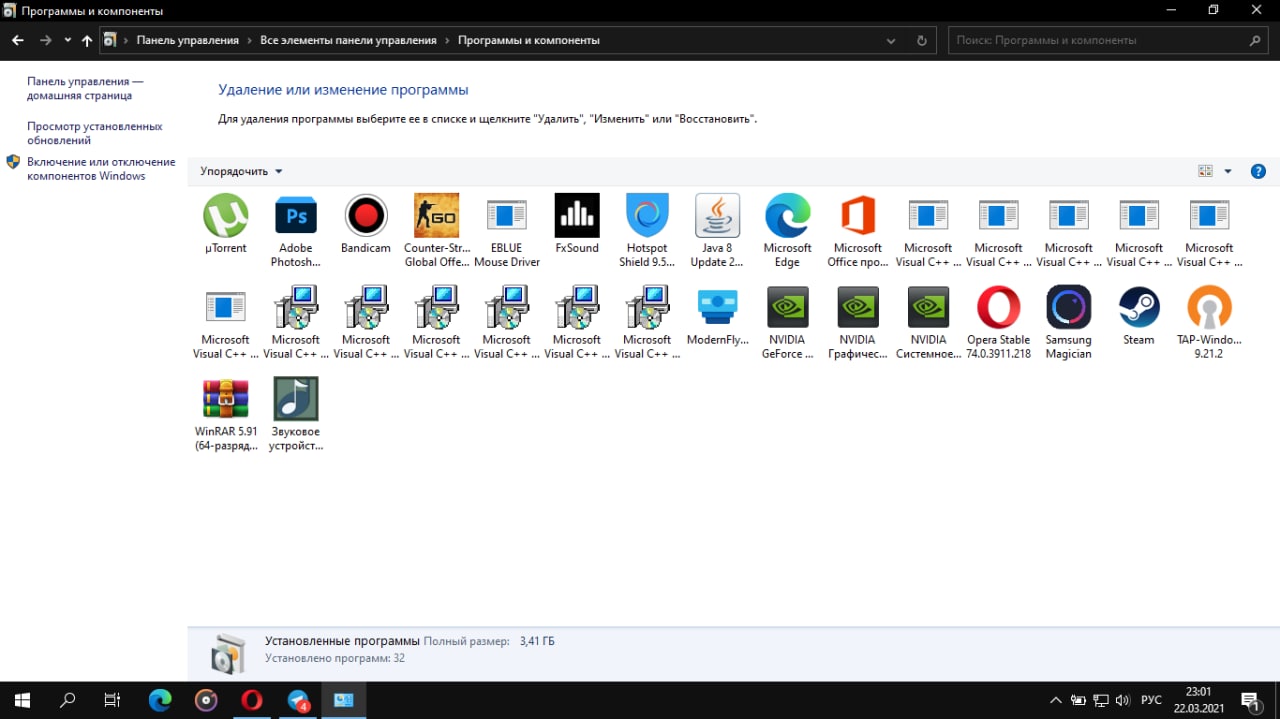Open the view options dropdown arrow
This screenshot has width=1280, height=719.
(1228, 171)
